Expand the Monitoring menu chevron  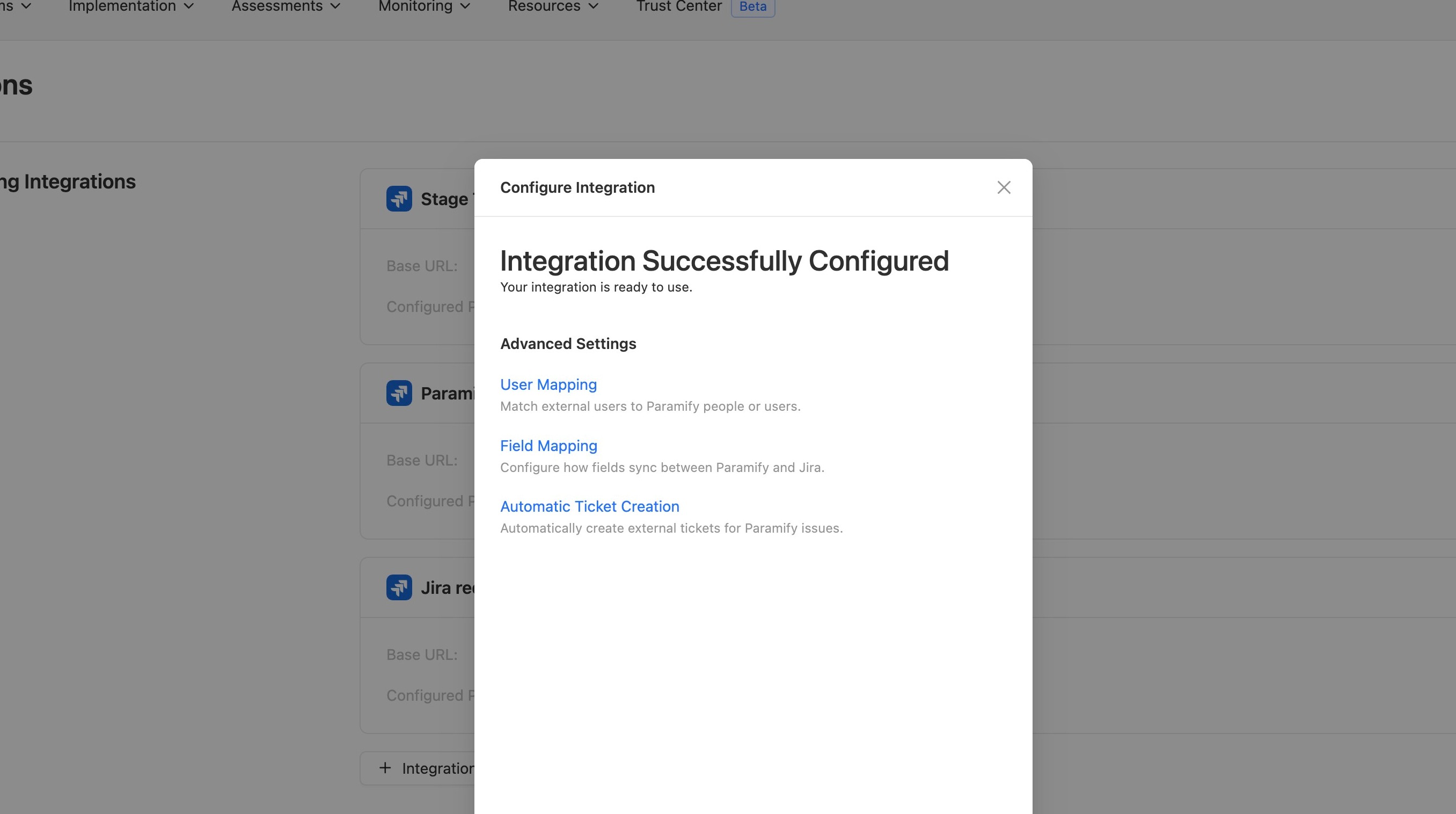click(466, 6)
